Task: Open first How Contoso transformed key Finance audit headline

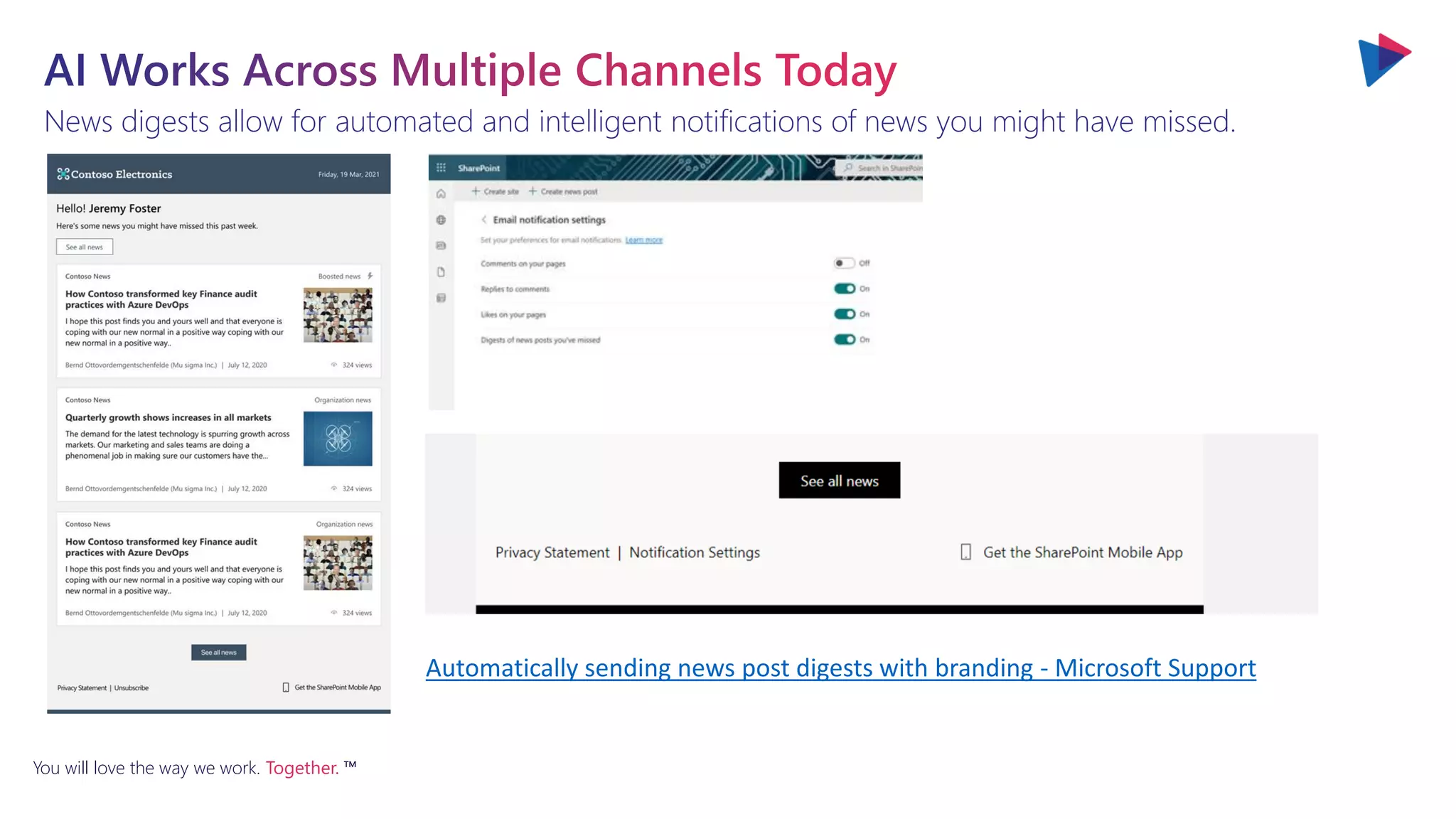Action: tap(161, 299)
